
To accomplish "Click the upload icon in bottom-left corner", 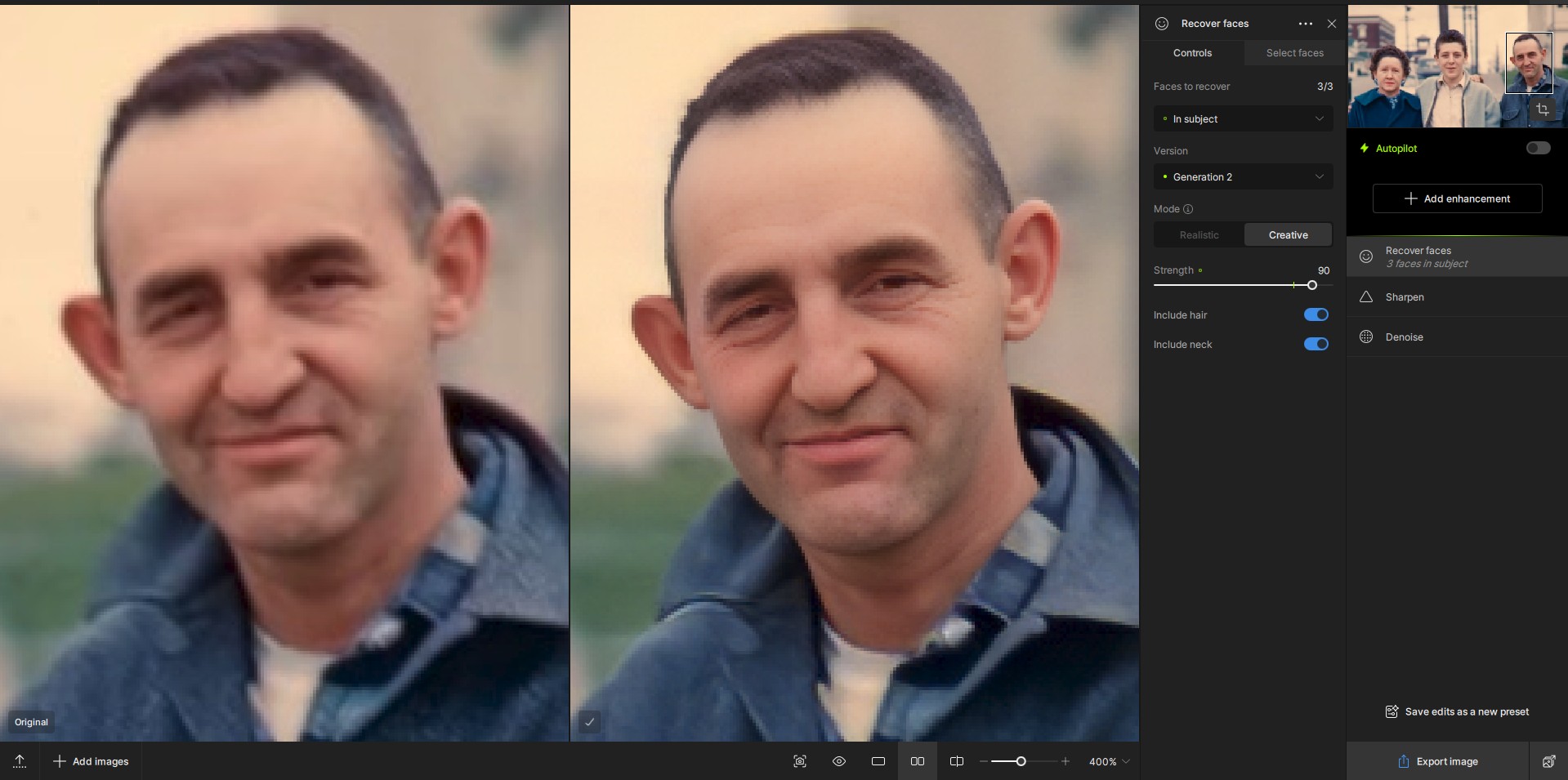I will [20, 761].
